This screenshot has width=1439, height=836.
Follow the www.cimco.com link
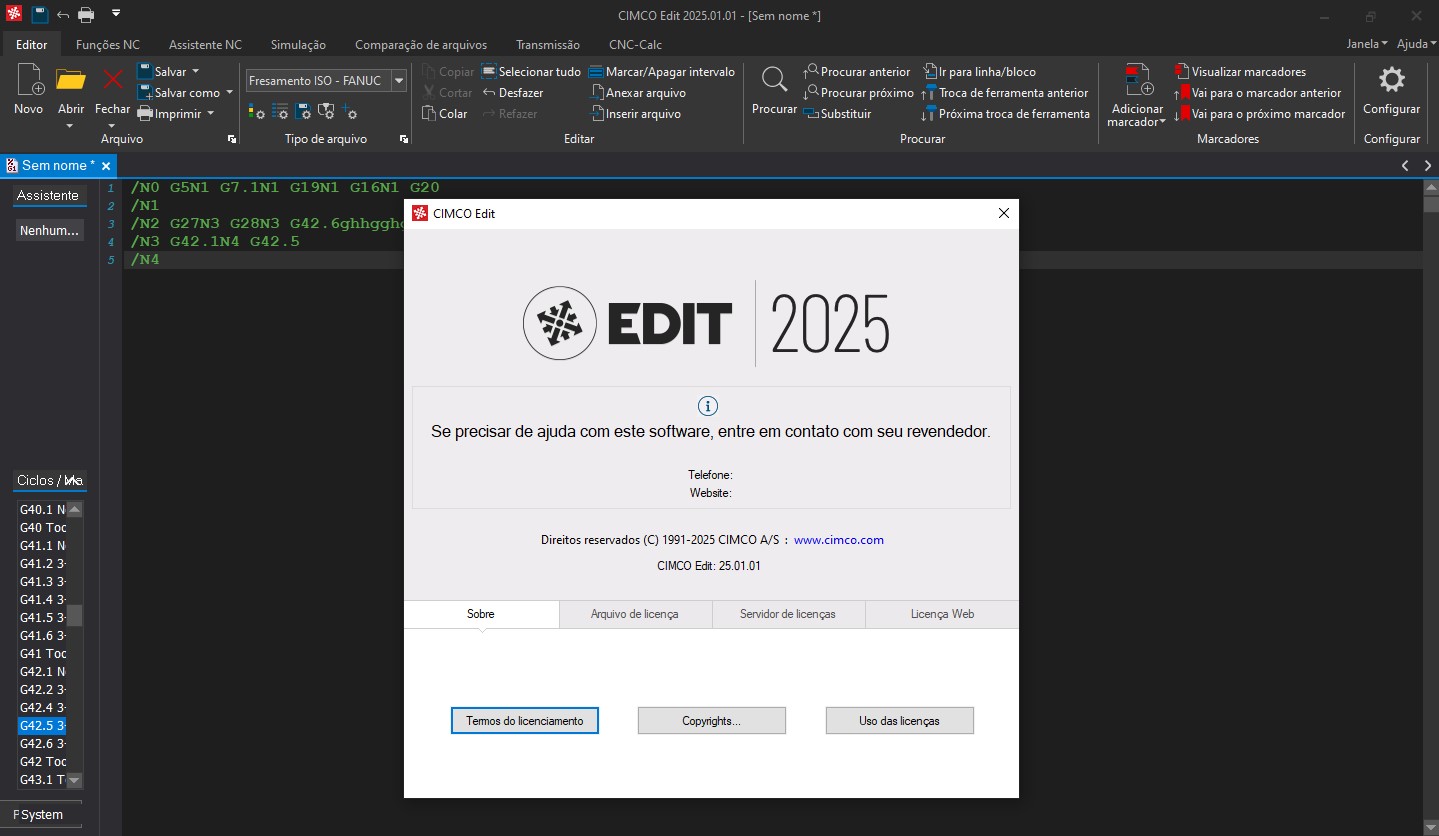[839, 540]
